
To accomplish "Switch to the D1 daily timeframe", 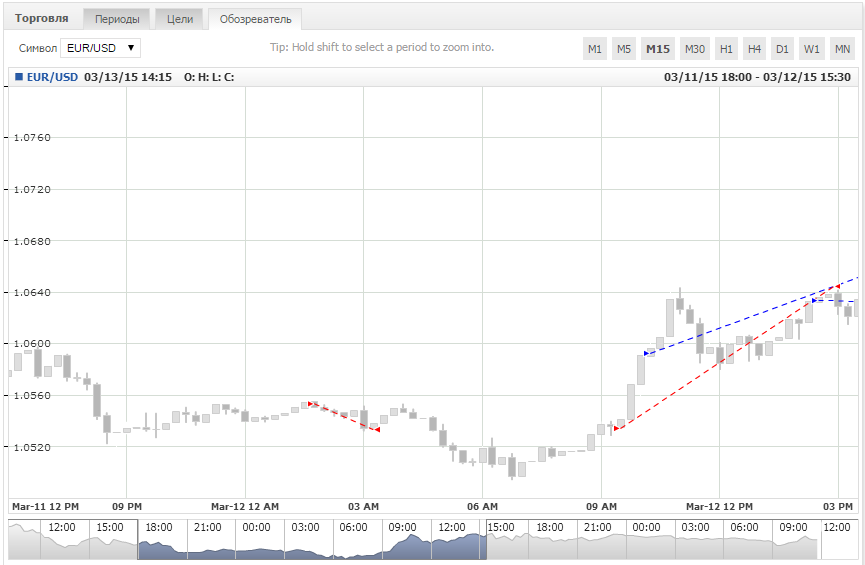I will pos(782,49).
